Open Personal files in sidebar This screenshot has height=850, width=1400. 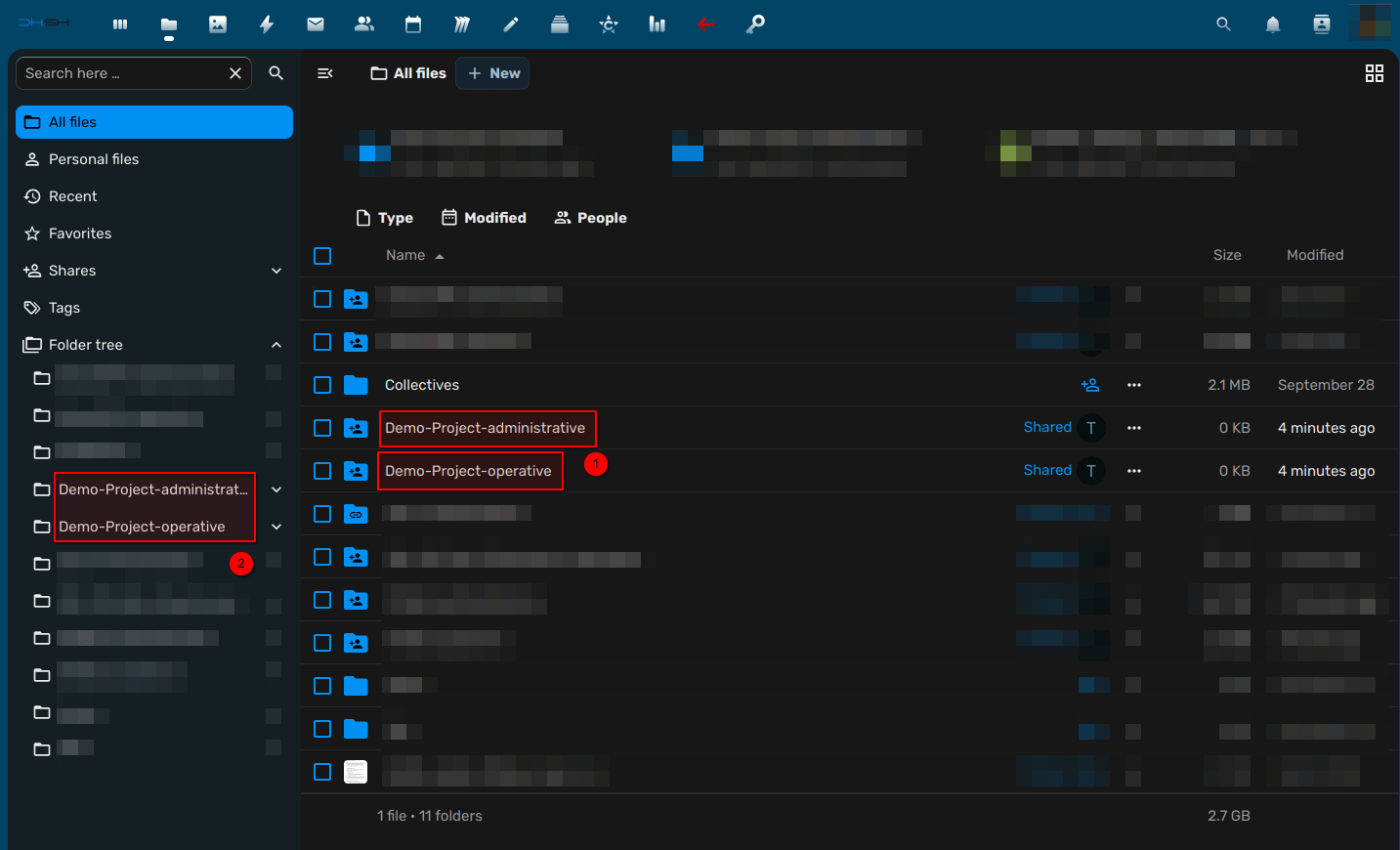click(94, 159)
